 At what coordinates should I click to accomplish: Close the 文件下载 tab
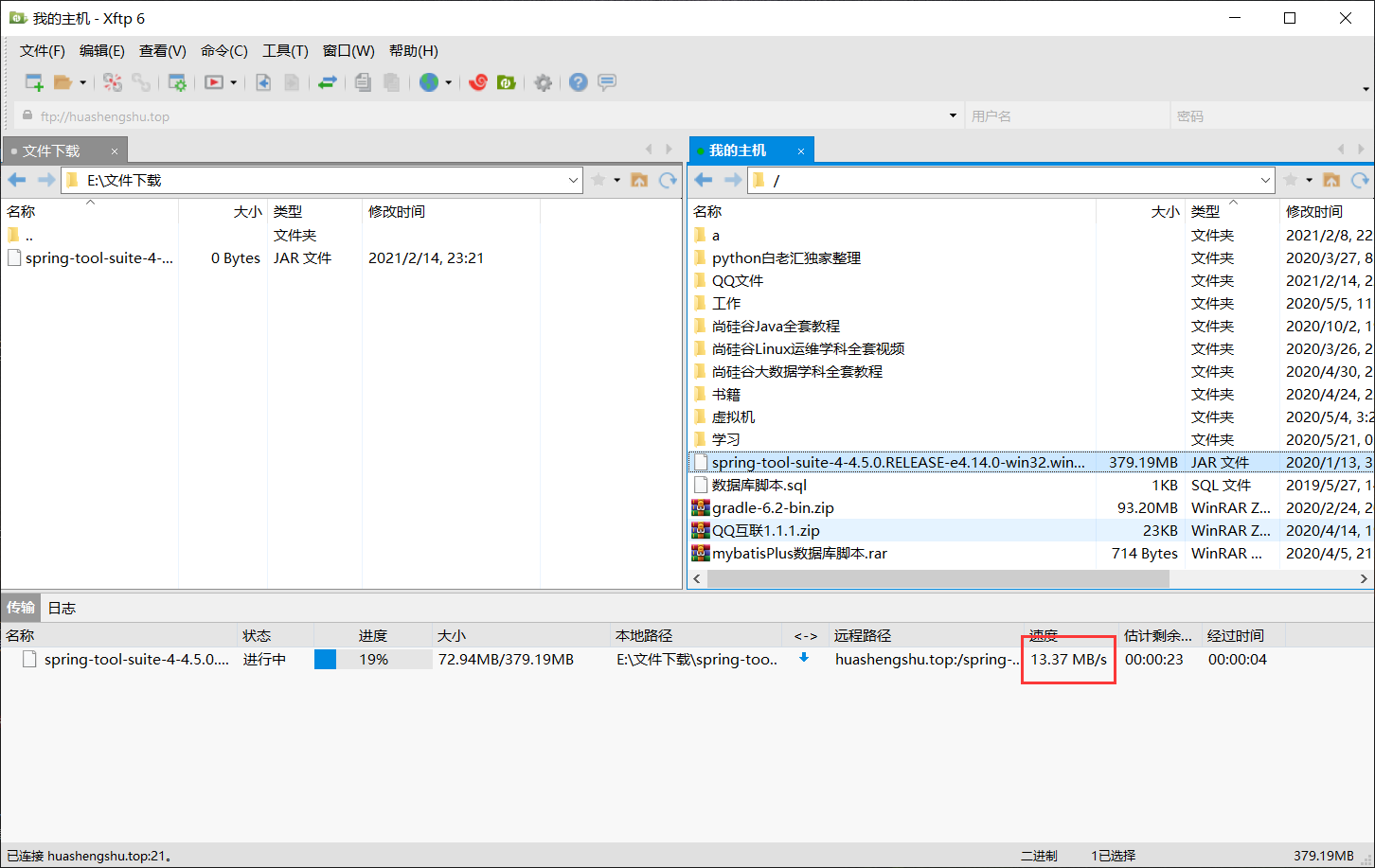(115, 151)
